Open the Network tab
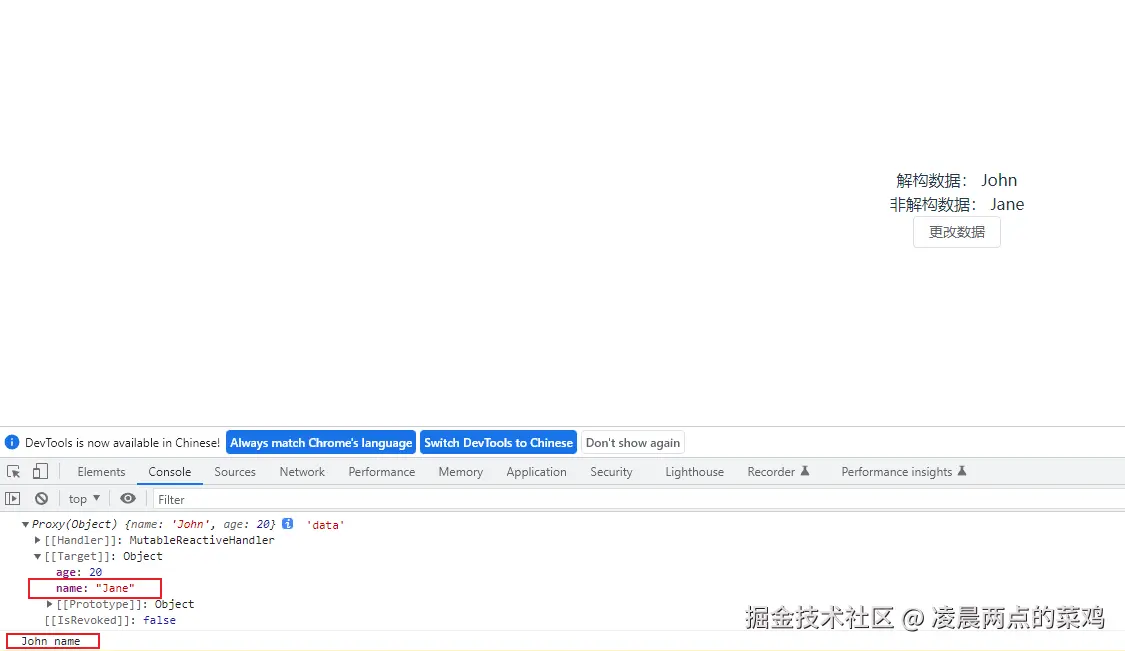The width and height of the screenshot is (1125, 651). point(302,472)
